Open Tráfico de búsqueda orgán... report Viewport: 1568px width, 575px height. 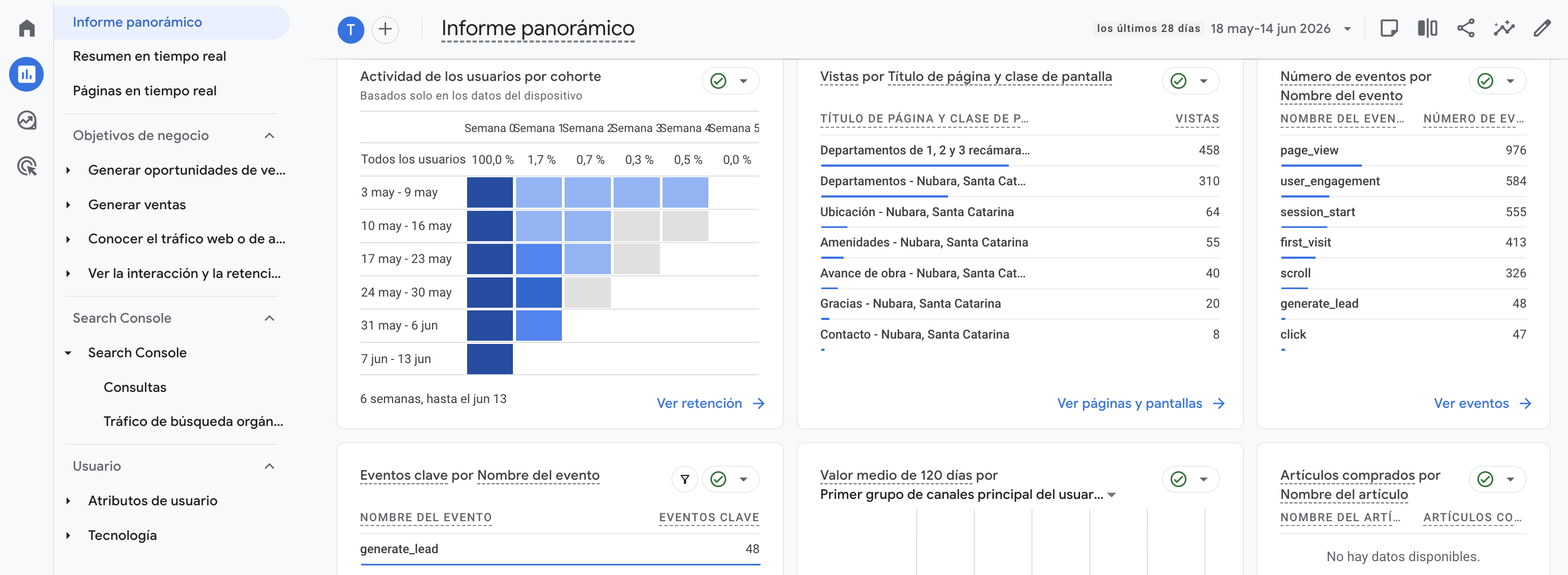(x=193, y=422)
